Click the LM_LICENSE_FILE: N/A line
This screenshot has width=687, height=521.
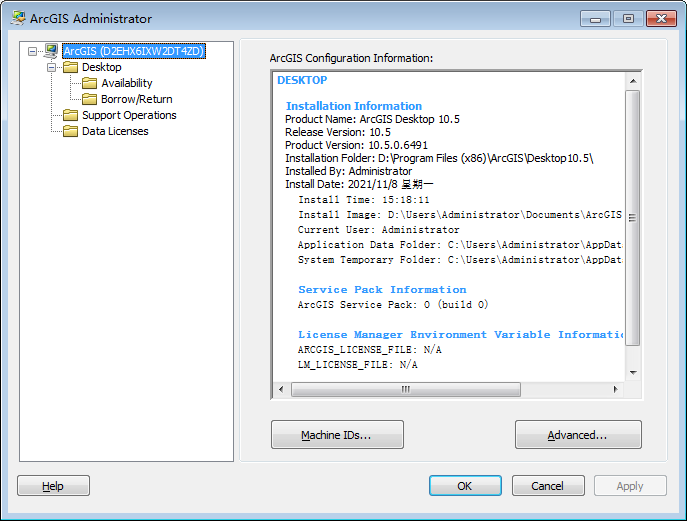[358, 365]
